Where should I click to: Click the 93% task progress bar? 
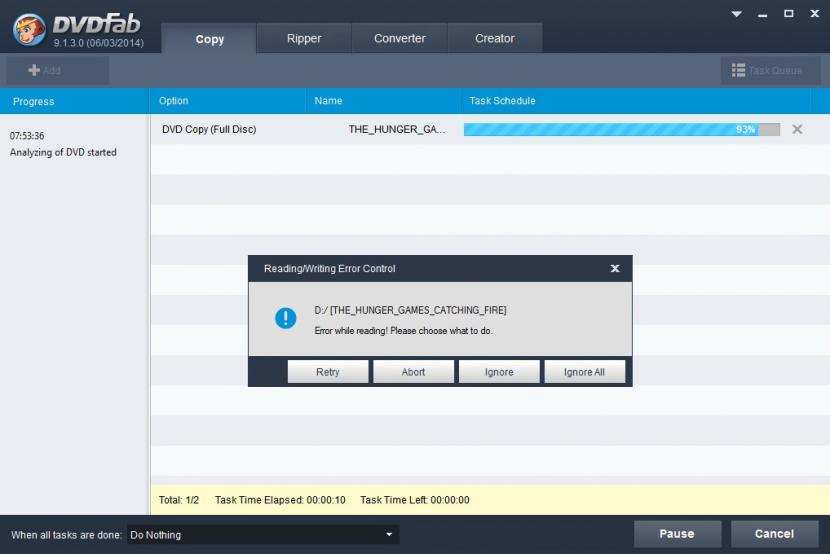(x=621, y=129)
